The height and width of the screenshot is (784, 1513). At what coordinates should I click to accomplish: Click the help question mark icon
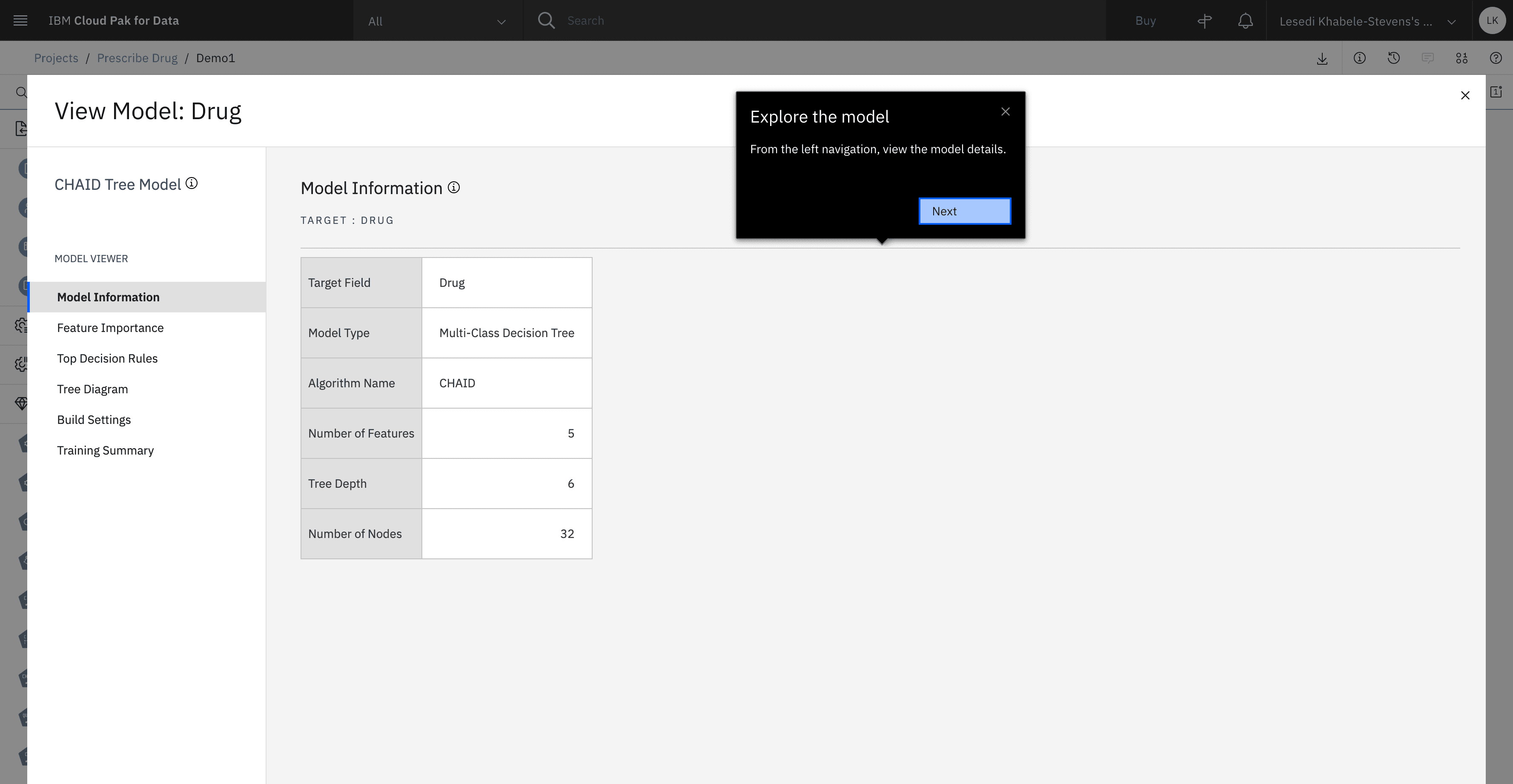pyautogui.click(x=1496, y=58)
